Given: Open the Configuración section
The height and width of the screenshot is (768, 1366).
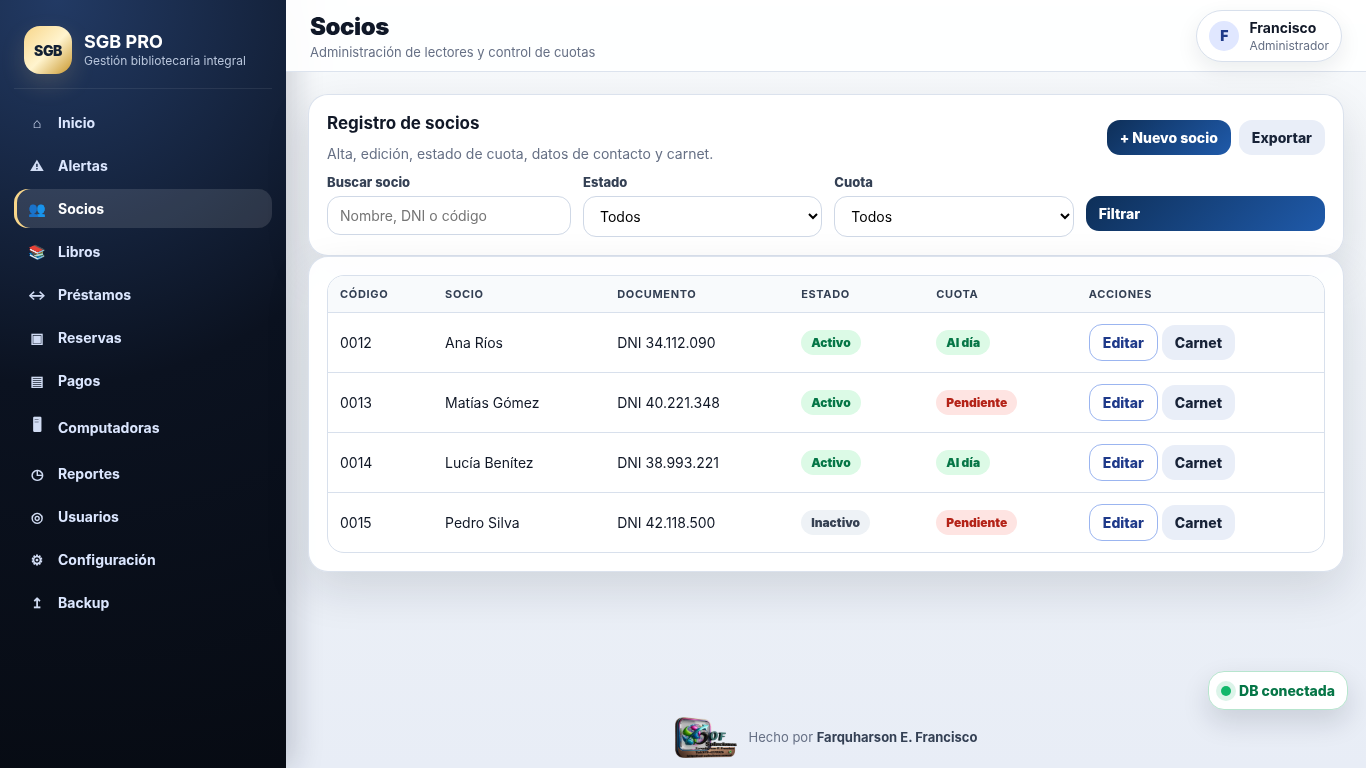Looking at the screenshot, I should click(143, 560).
